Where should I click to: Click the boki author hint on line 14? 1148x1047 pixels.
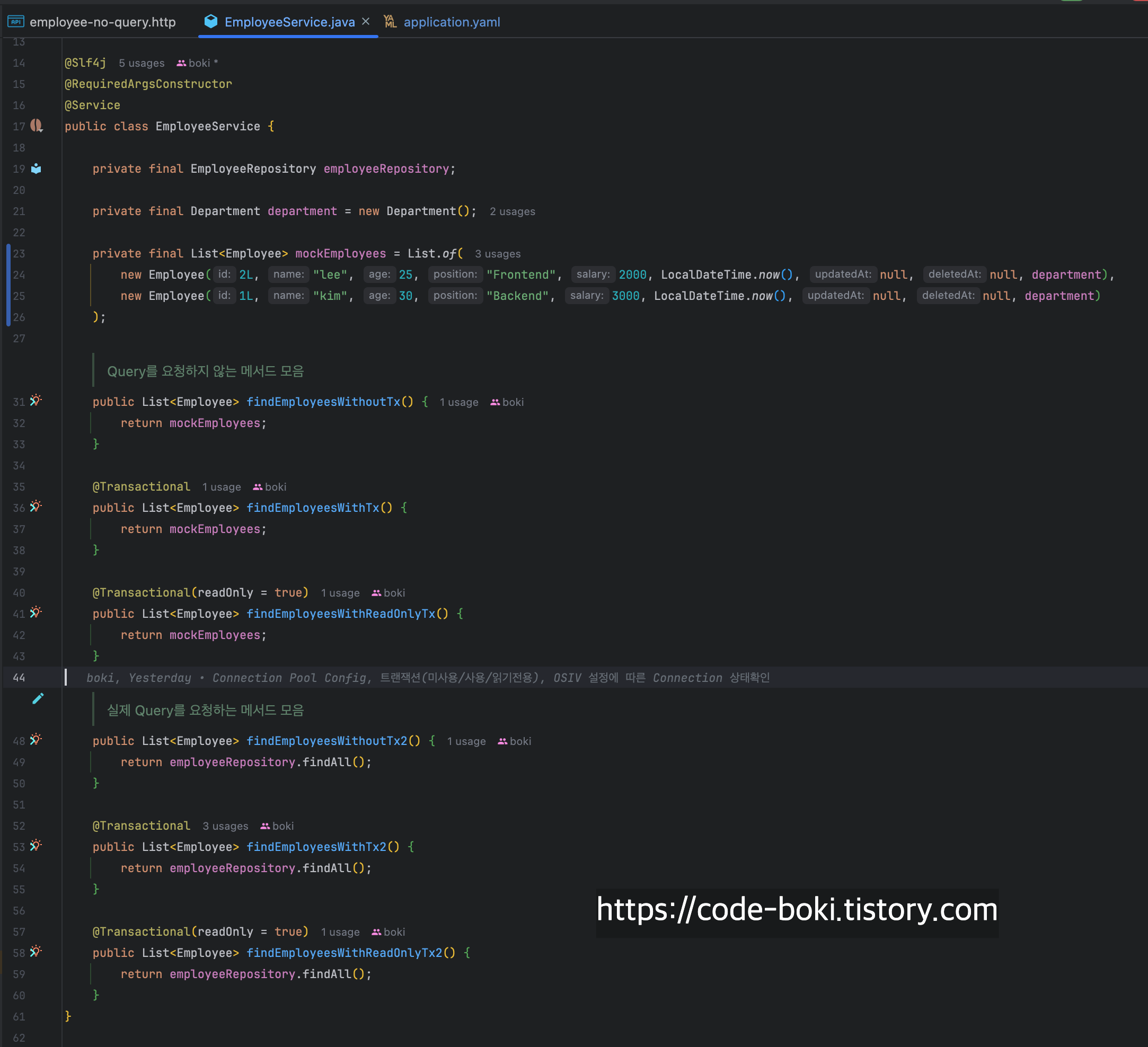click(198, 63)
